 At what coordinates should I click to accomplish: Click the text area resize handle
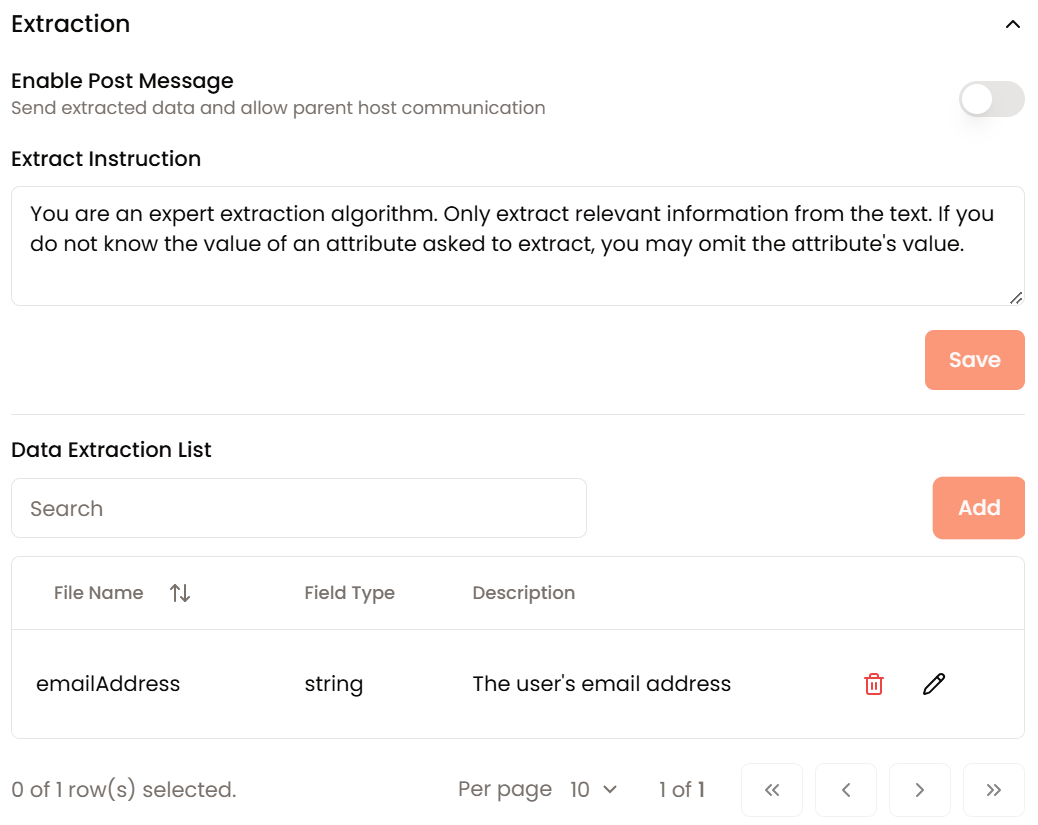1016,298
